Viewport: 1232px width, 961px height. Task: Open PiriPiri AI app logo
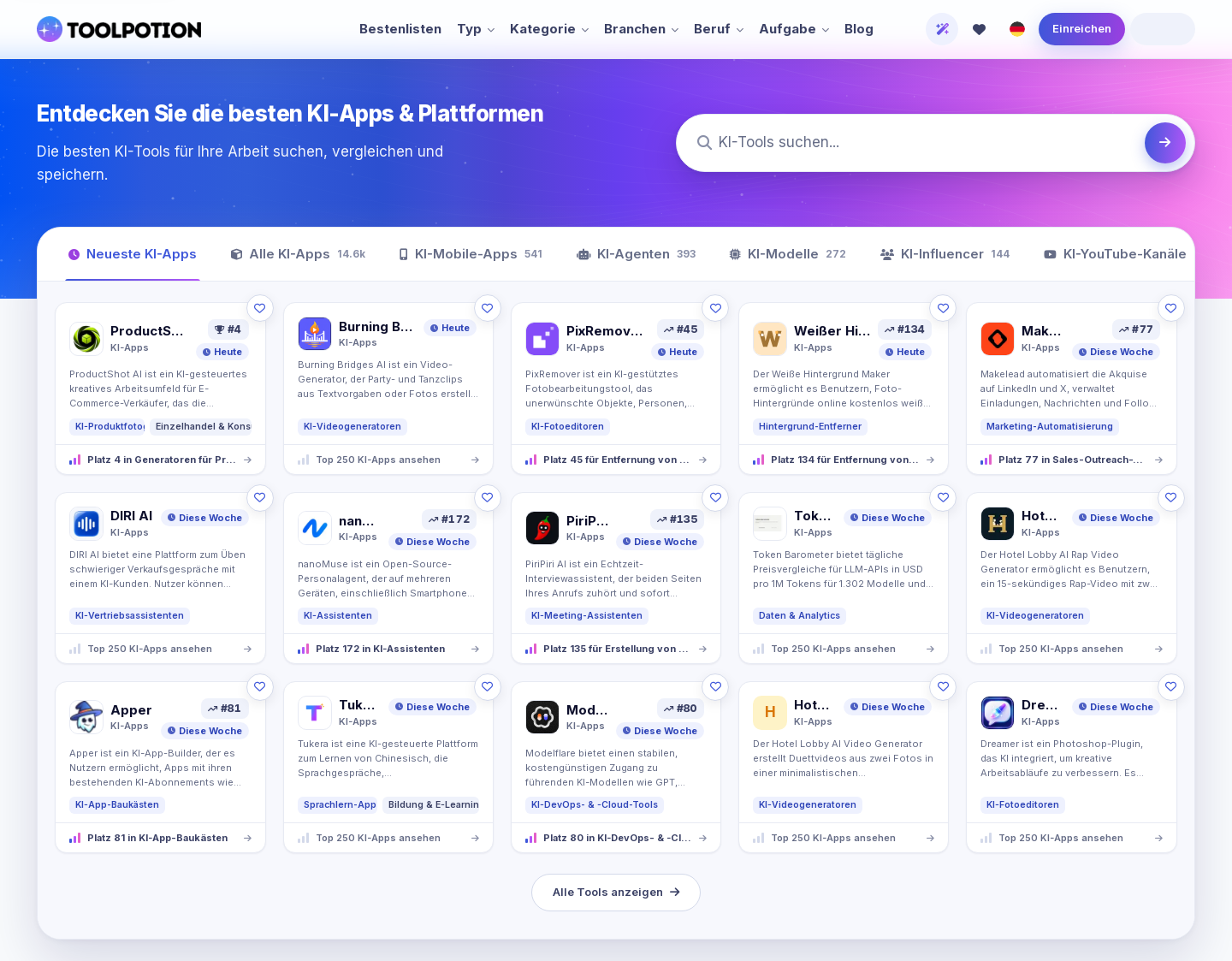tap(542, 528)
